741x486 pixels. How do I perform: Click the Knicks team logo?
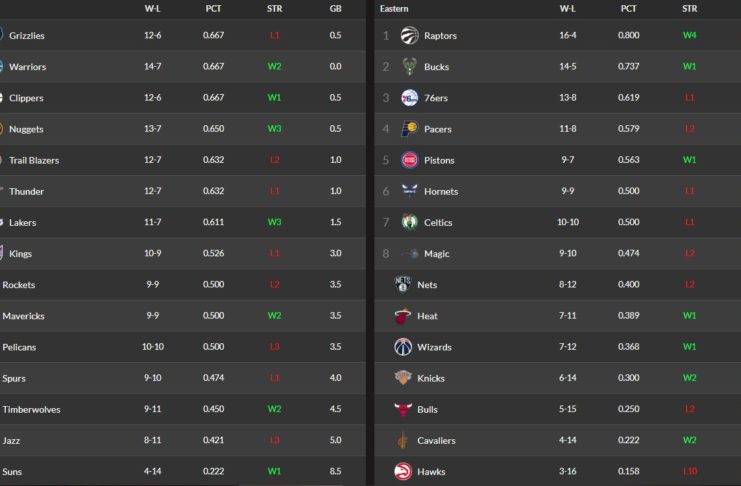[403, 378]
